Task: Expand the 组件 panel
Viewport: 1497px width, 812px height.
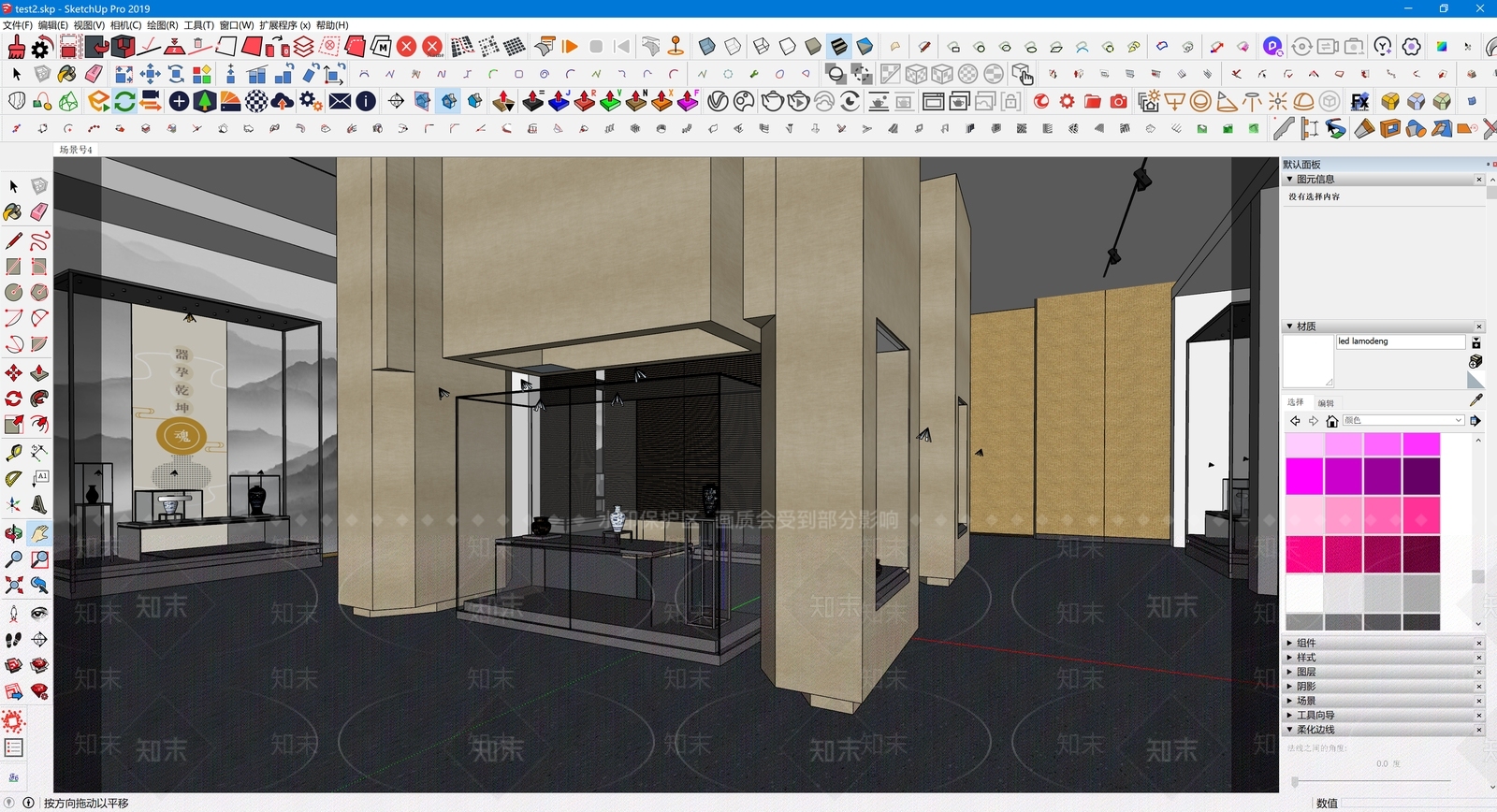Action: pyautogui.click(x=1383, y=644)
